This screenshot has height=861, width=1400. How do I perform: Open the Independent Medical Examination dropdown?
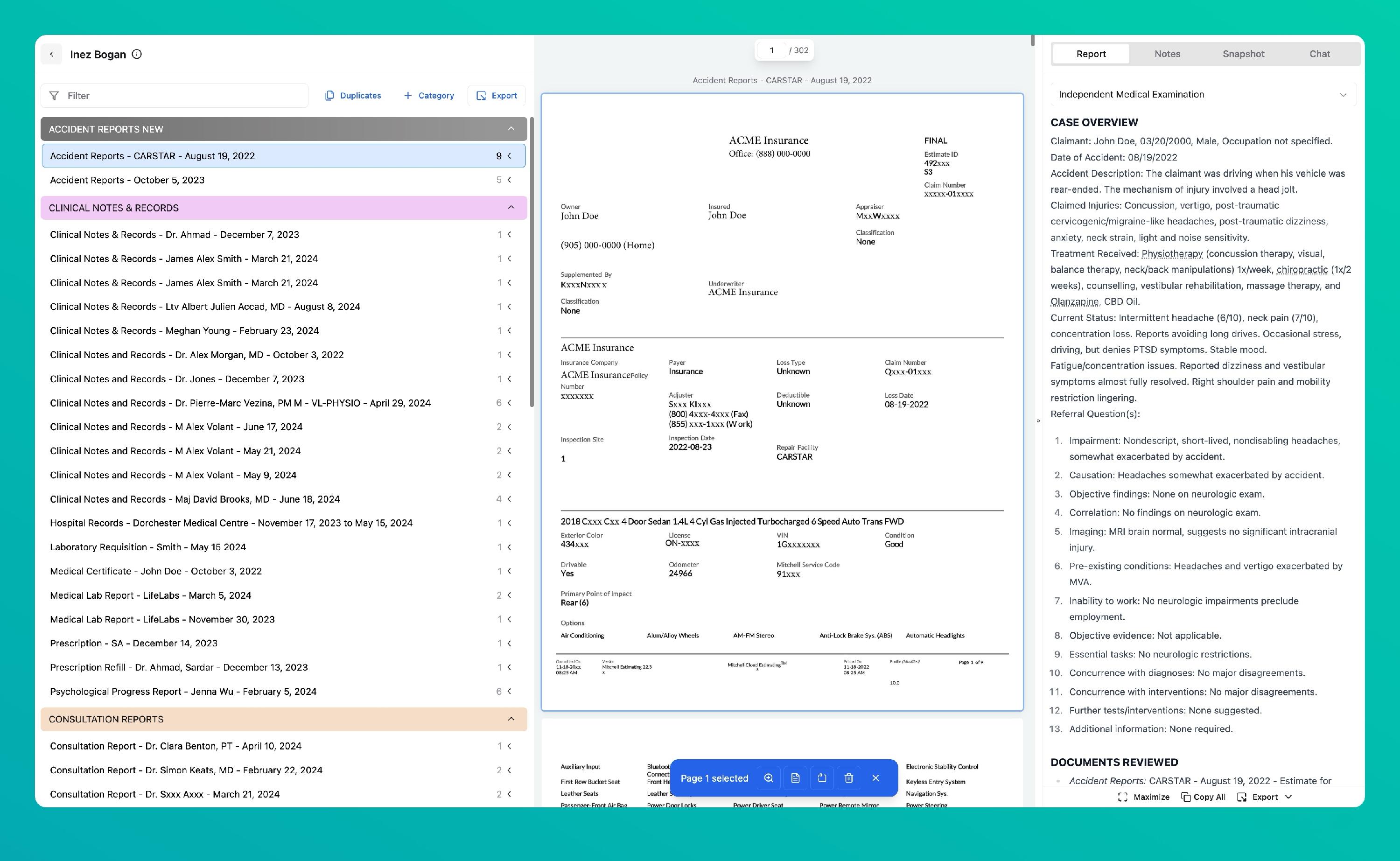(1202, 95)
